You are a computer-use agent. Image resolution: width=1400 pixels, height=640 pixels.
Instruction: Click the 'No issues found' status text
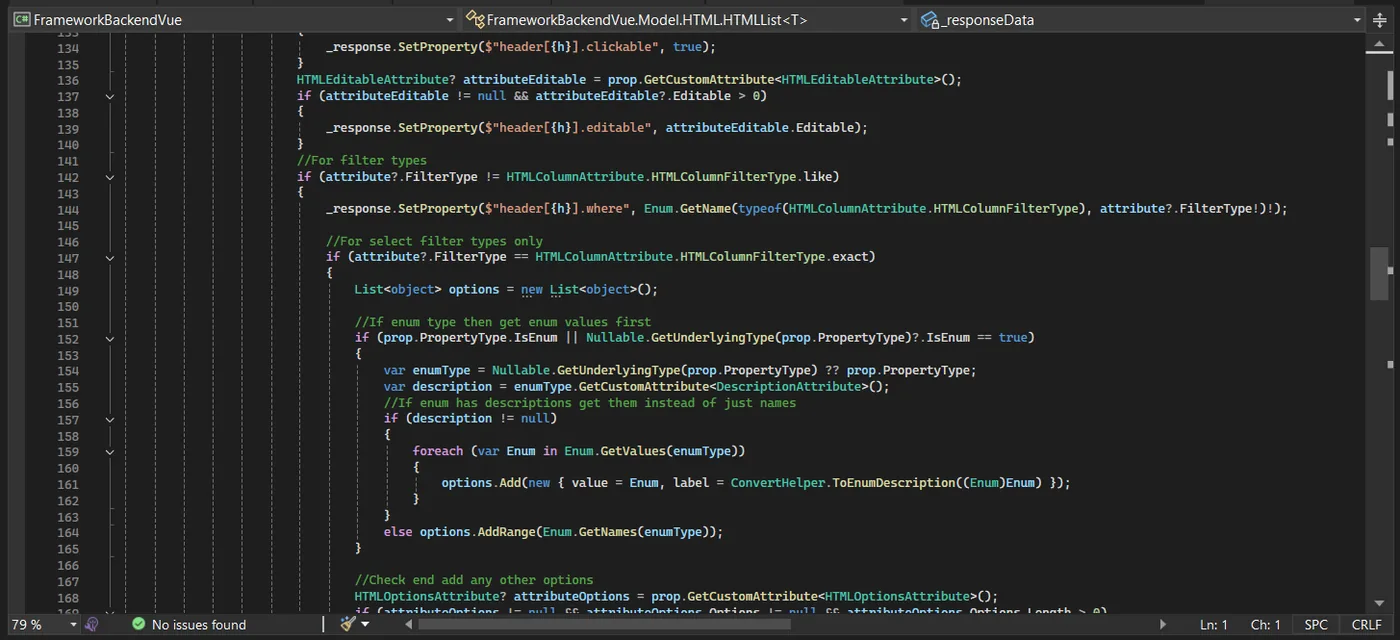tap(199, 624)
